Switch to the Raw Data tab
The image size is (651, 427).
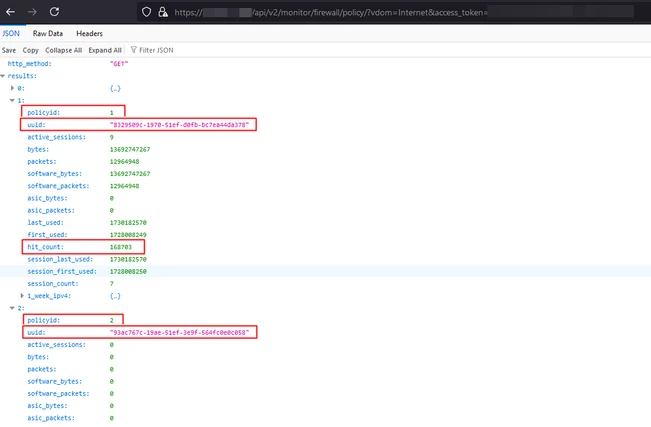coord(48,33)
